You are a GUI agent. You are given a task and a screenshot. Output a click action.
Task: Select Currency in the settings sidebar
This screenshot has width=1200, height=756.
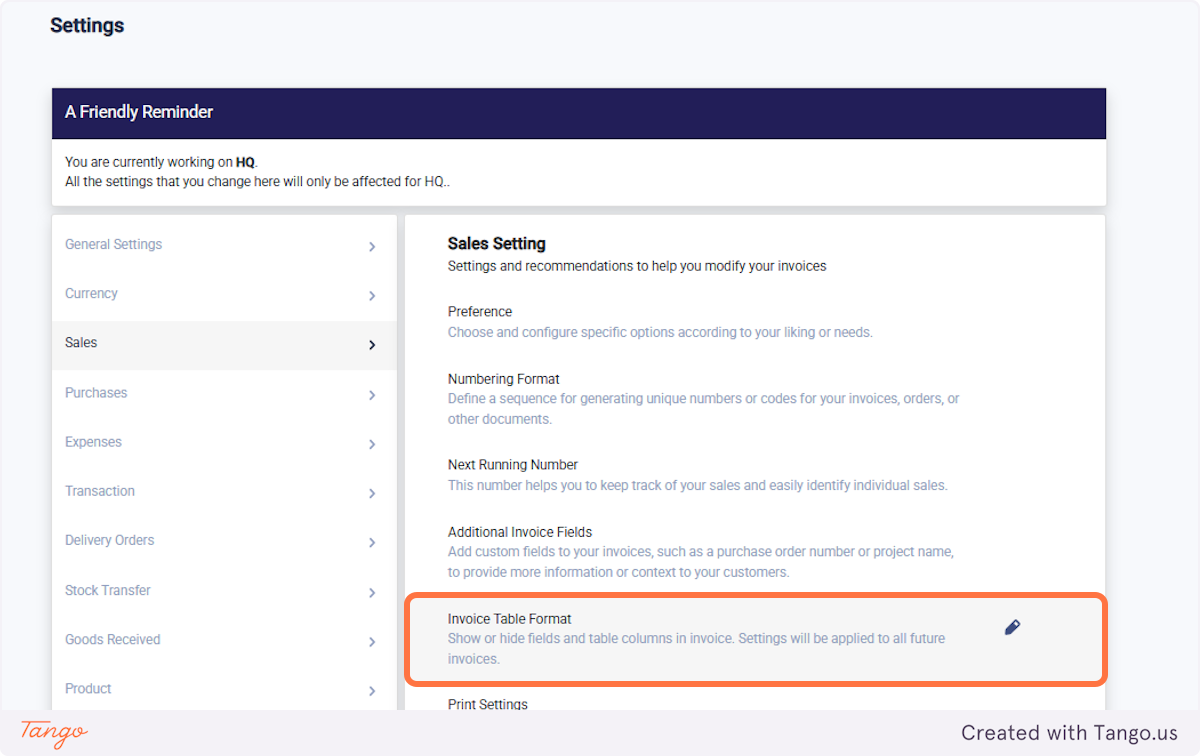pyautogui.click(x=224, y=294)
